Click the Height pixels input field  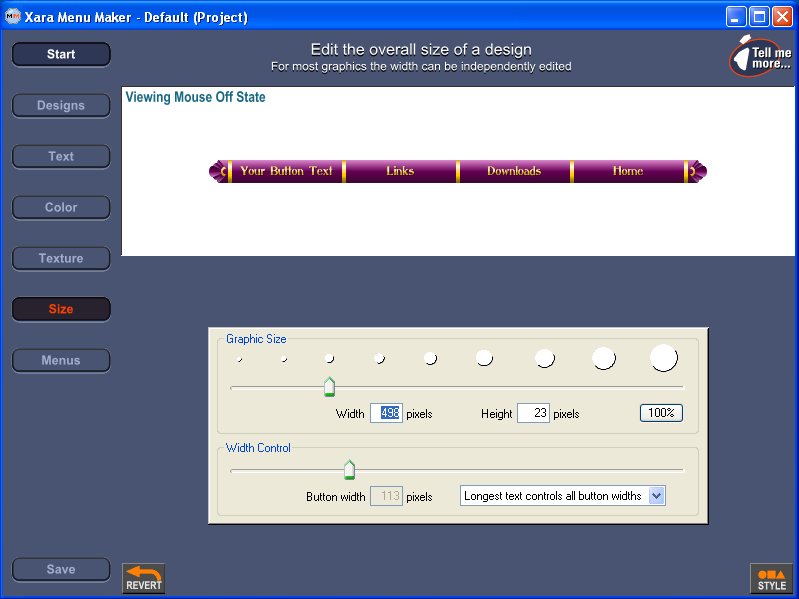(x=533, y=413)
